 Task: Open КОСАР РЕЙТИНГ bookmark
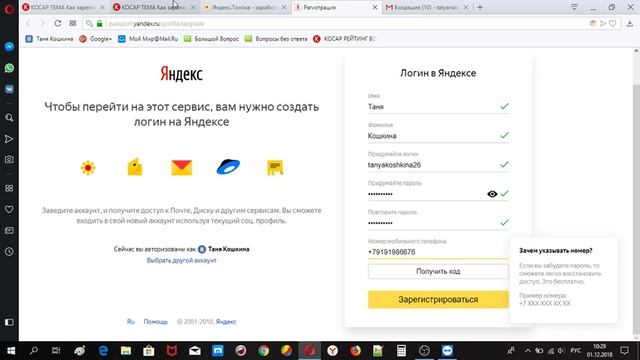344,39
